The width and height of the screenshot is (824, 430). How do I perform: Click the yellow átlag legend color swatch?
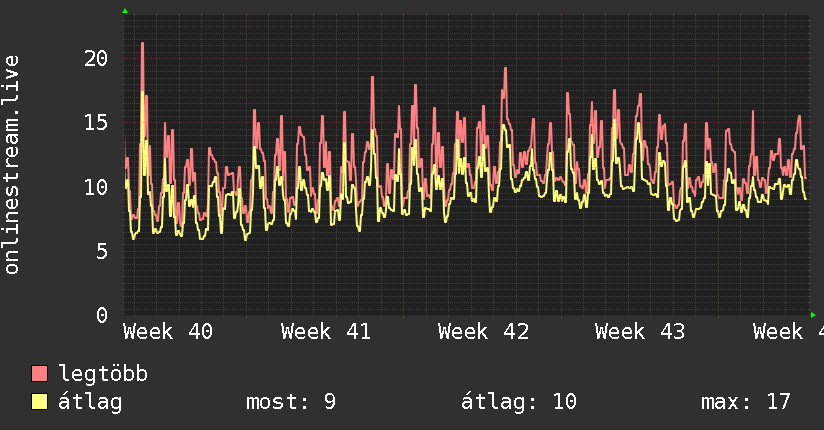pos(39,402)
